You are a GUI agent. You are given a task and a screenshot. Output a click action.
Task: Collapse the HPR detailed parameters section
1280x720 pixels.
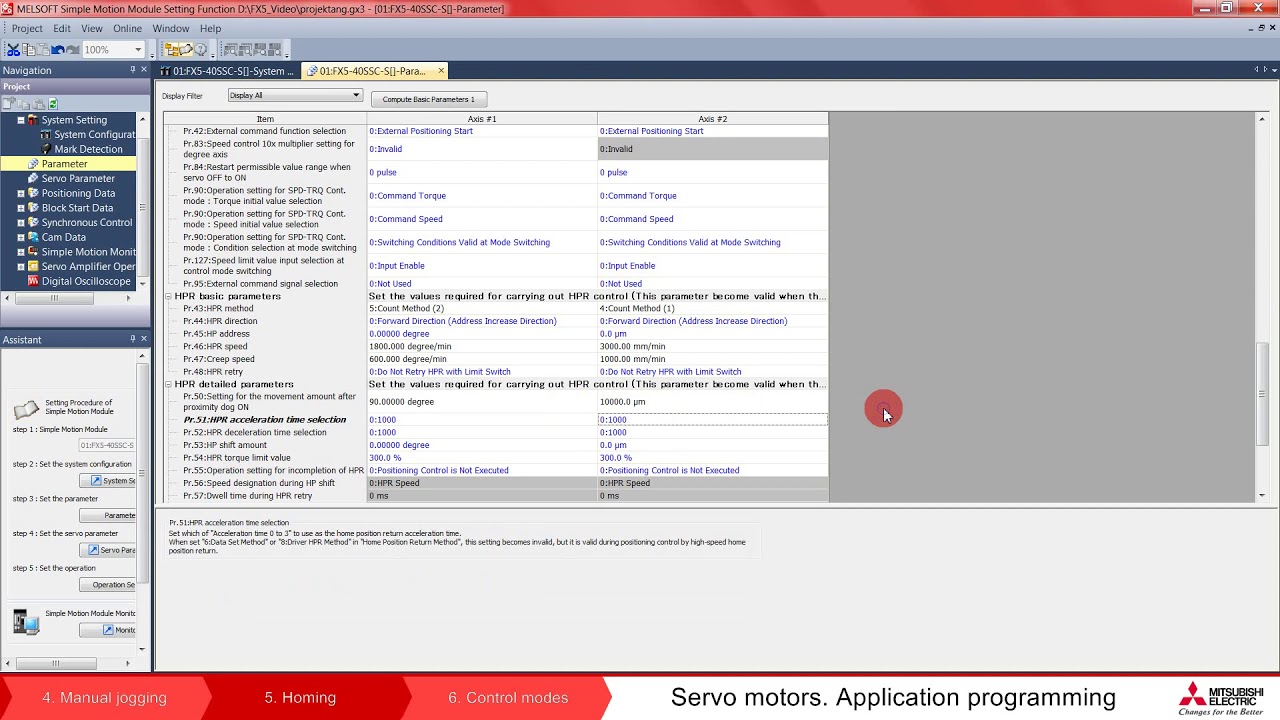(168, 384)
